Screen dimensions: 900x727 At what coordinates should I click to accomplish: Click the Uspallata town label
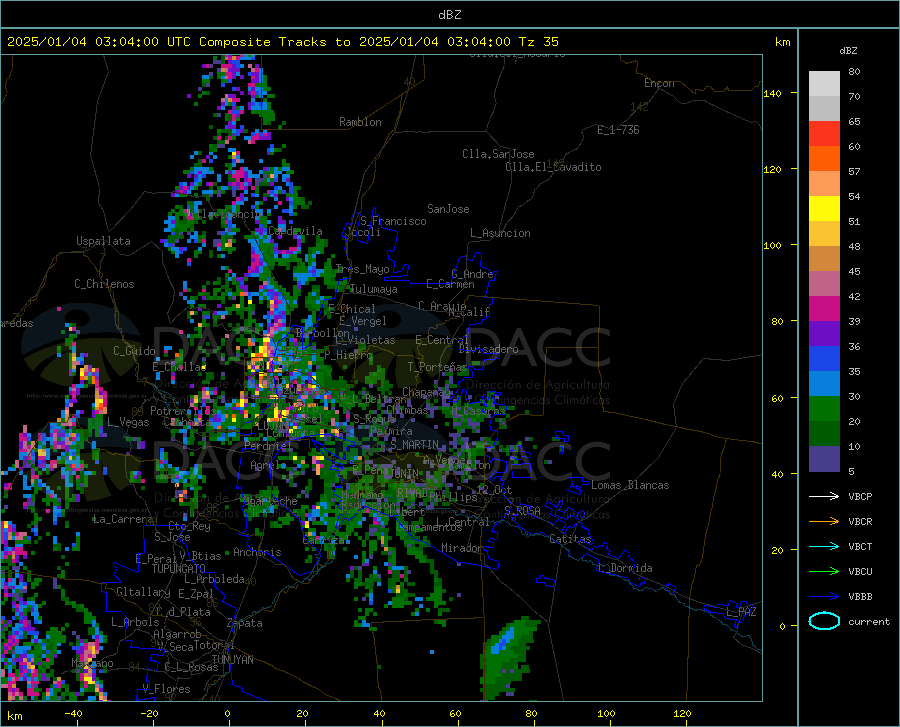pos(103,241)
